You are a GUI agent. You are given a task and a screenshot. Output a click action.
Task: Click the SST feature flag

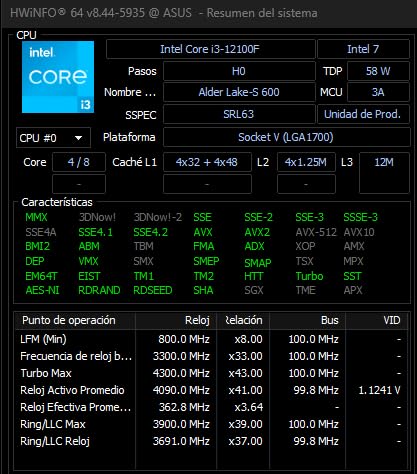click(352, 276)
